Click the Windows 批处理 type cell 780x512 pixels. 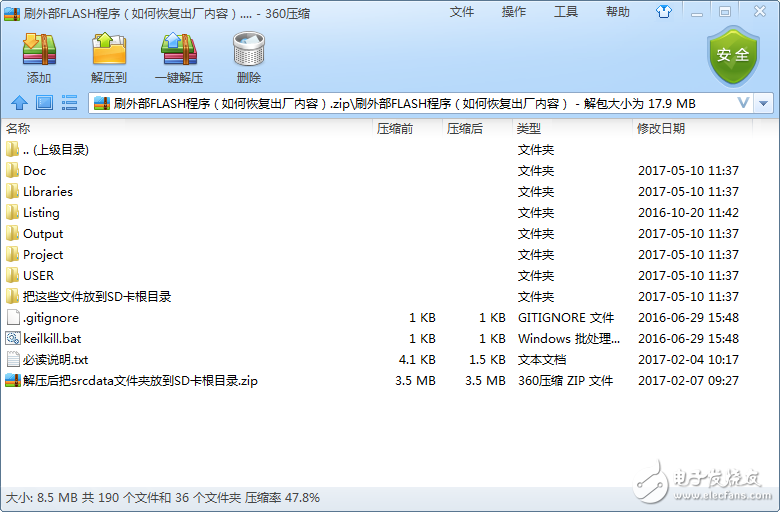coord(569,339)
